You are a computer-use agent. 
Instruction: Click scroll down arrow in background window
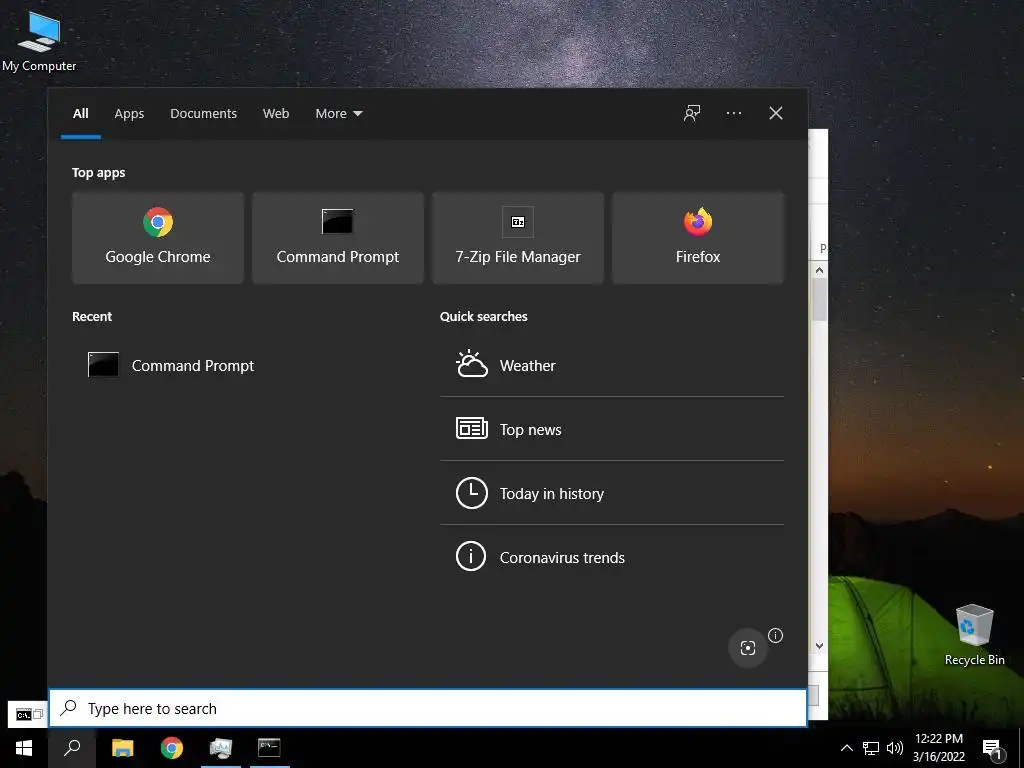tap(820, 645)
